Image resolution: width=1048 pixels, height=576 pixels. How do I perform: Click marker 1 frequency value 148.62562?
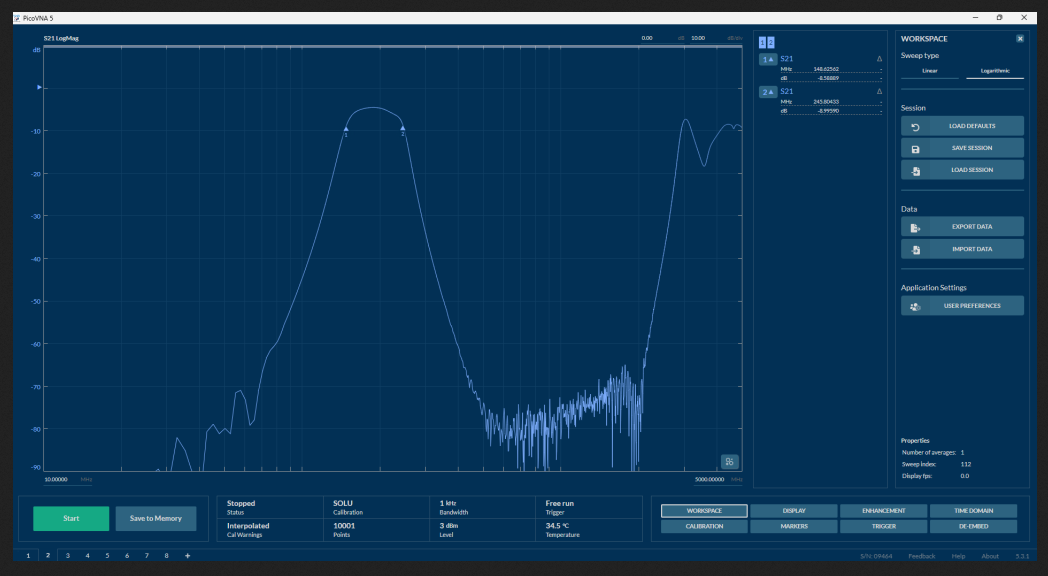pyautogui.click(x=826, y=69)
